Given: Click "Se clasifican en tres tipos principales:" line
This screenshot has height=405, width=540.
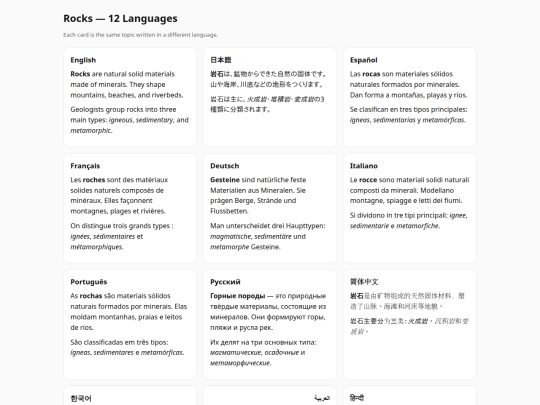Looking at the screenshot, I should coord(408,110).
